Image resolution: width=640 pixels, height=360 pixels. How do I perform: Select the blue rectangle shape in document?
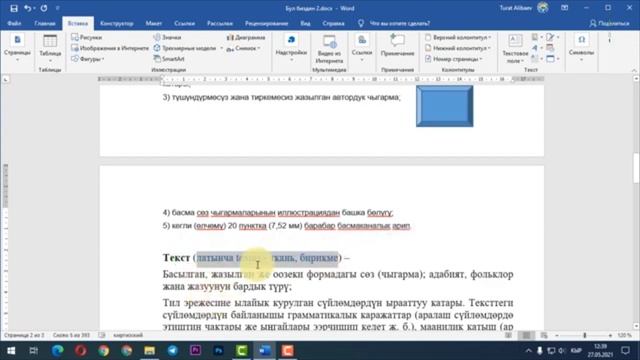click(x=444, y=106)
